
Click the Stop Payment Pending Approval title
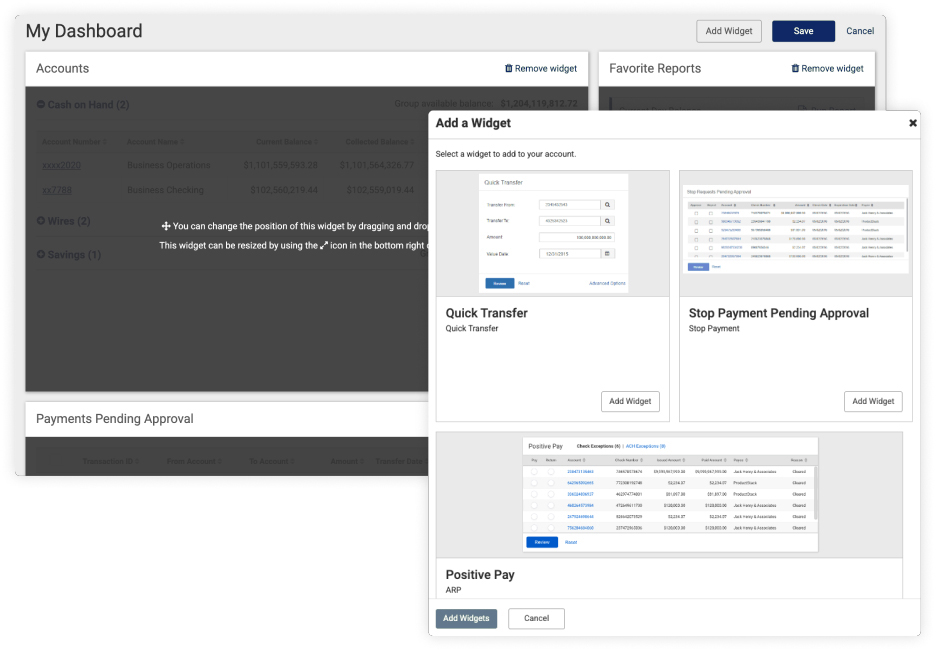(x=778, y=313)
